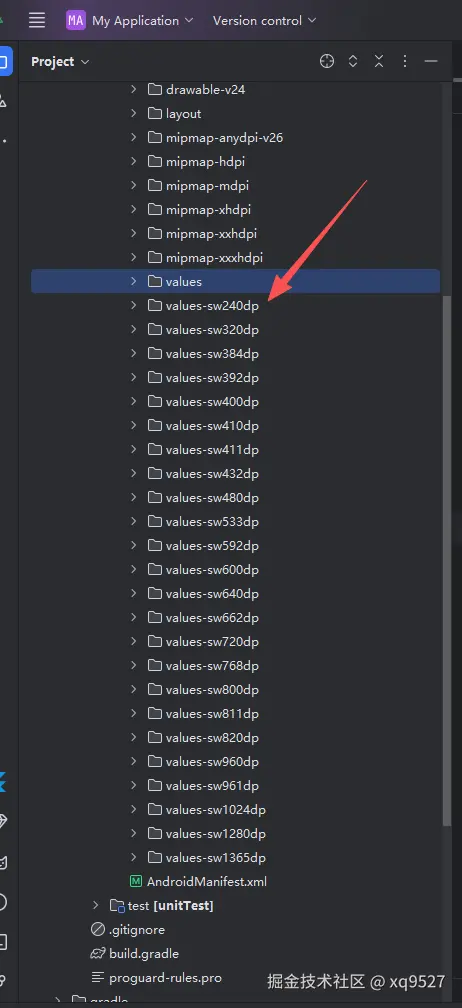The height and width of the screenshot is (1008, 462).
Task: Expand the values-sw240dp folder
Action: pyautogui.click(x=134, y=305)
